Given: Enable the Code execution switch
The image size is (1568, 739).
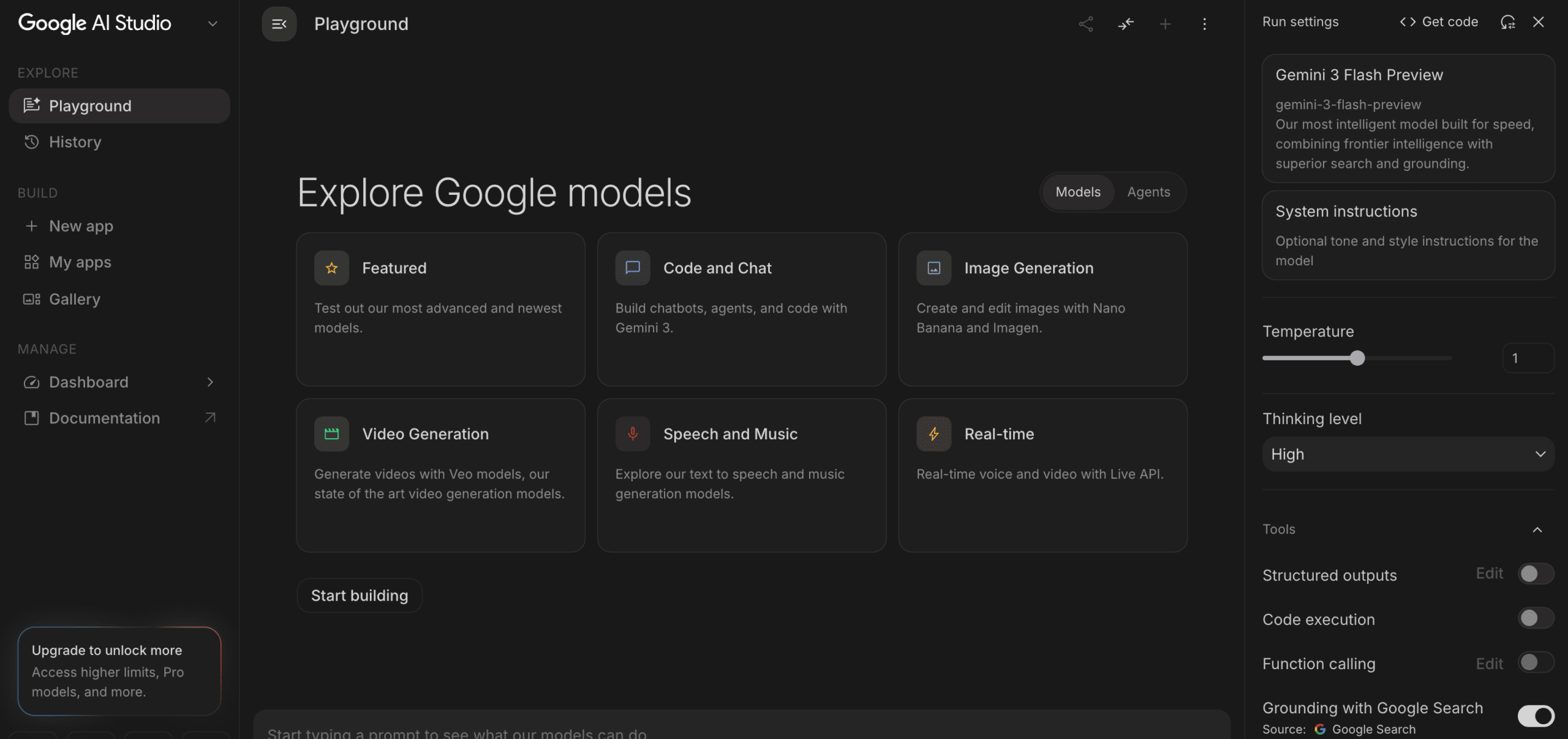Looking at the screenshot, I should pos(1536,618).
